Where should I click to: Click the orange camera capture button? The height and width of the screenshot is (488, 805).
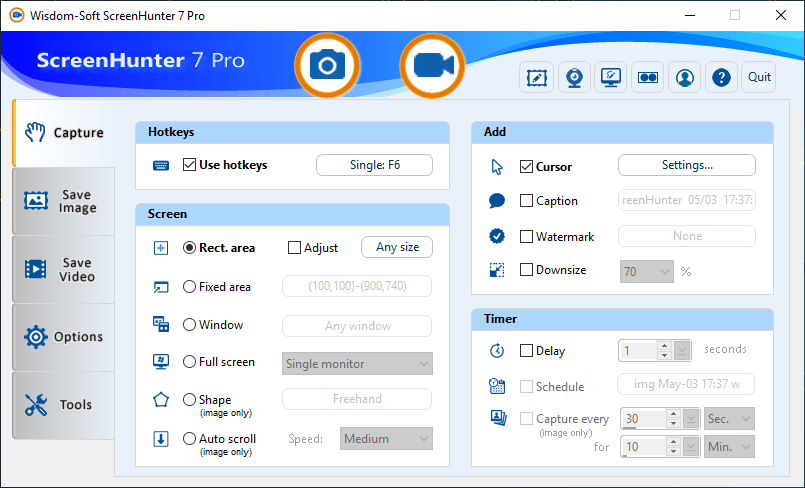pyautogui.click(x=326, y=65)
